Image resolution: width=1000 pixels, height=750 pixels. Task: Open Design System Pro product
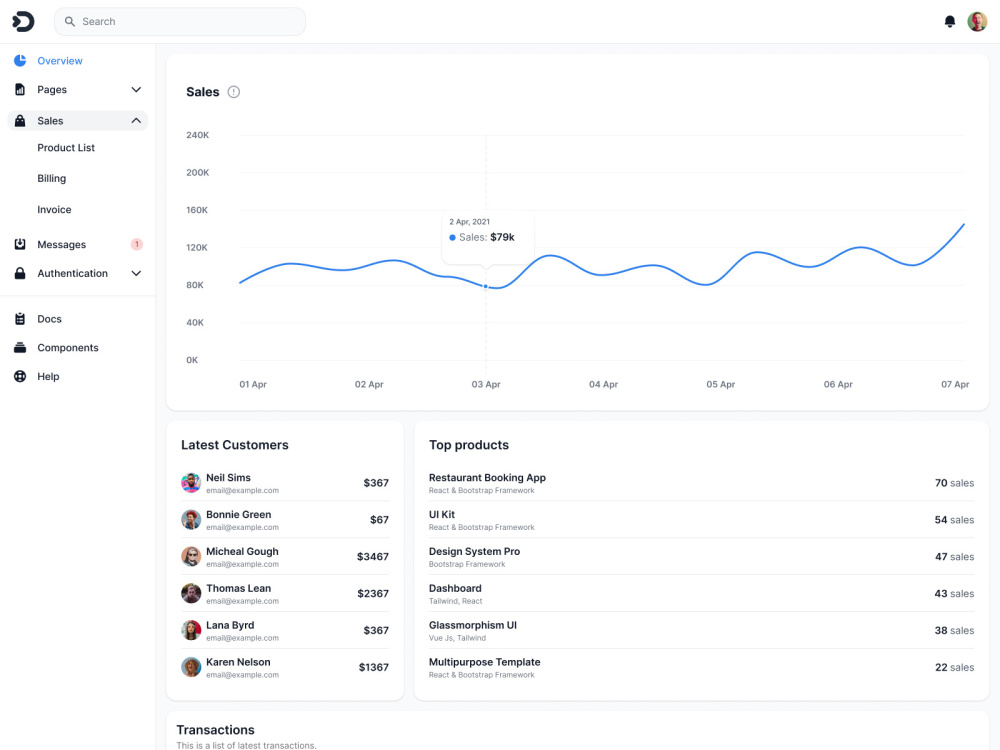474,552
